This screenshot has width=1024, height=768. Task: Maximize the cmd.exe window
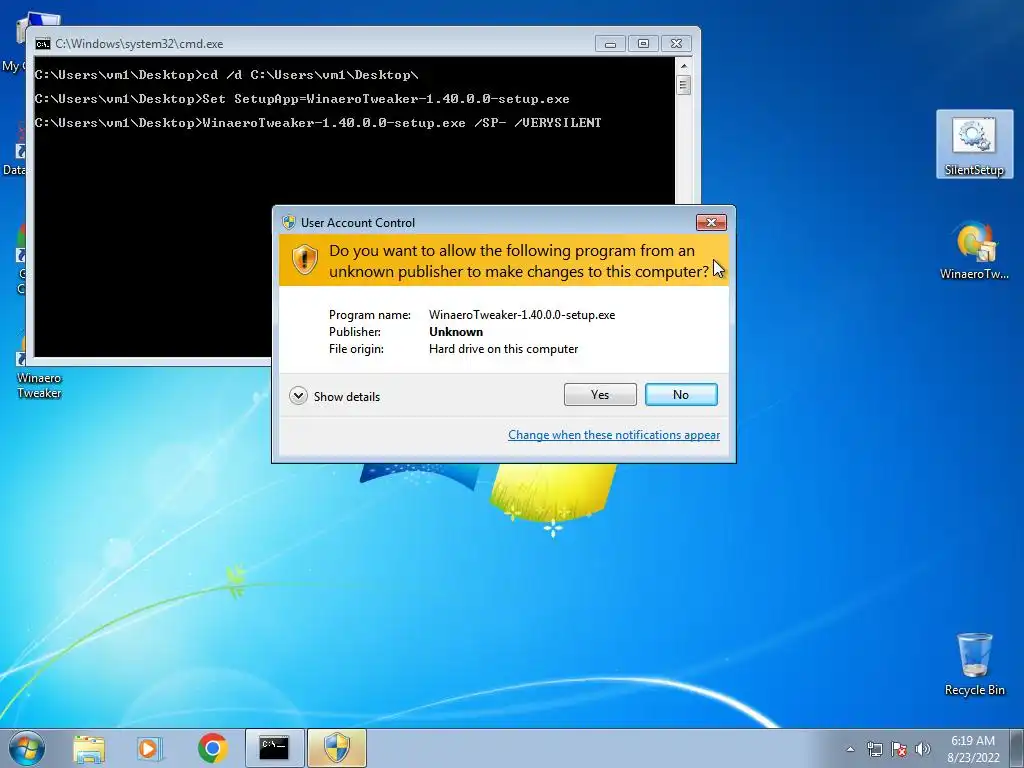tap(643, 44)
